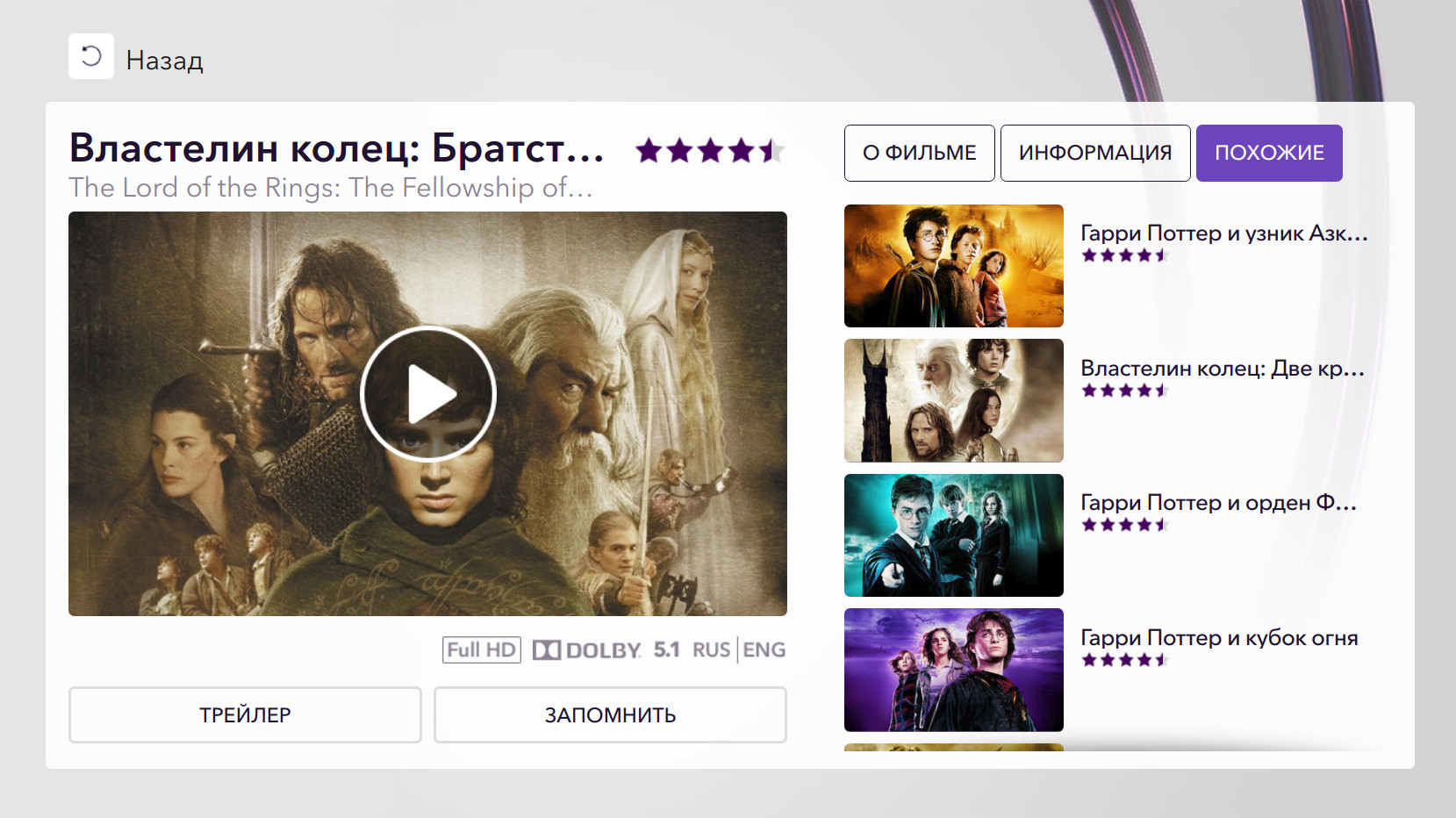Open Властелин колец: Две крепости thumbnail

pyautogui.click(x=954, y=400)
